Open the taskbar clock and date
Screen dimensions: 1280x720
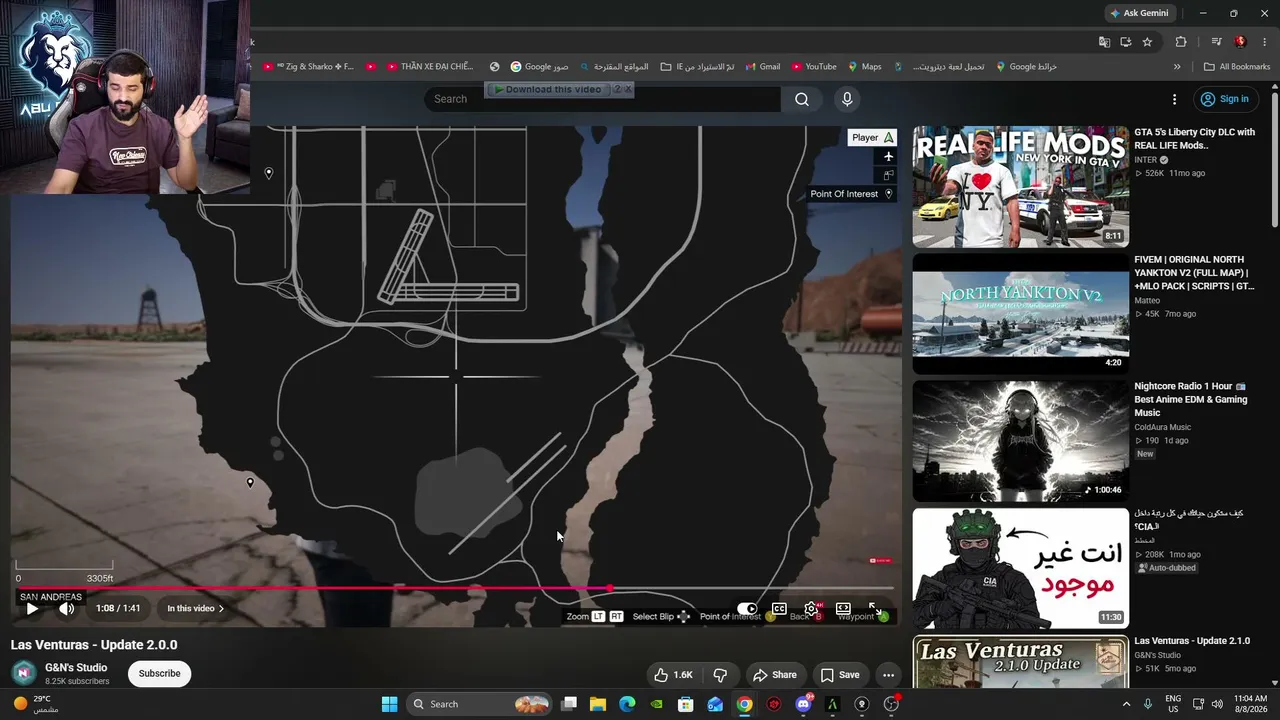click(1251, 704)
